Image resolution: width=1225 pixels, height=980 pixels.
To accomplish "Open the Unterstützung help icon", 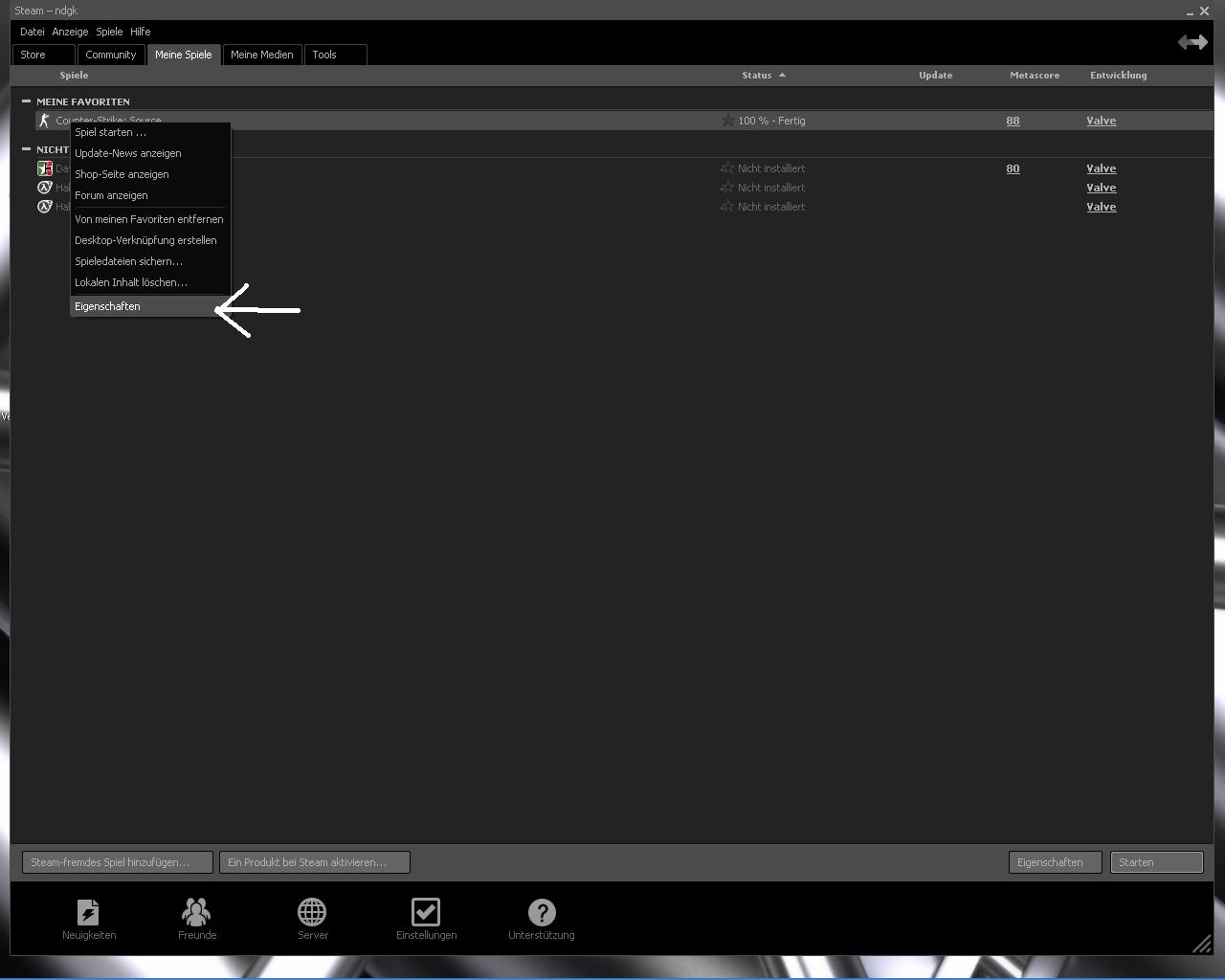I will click(541, 913).
